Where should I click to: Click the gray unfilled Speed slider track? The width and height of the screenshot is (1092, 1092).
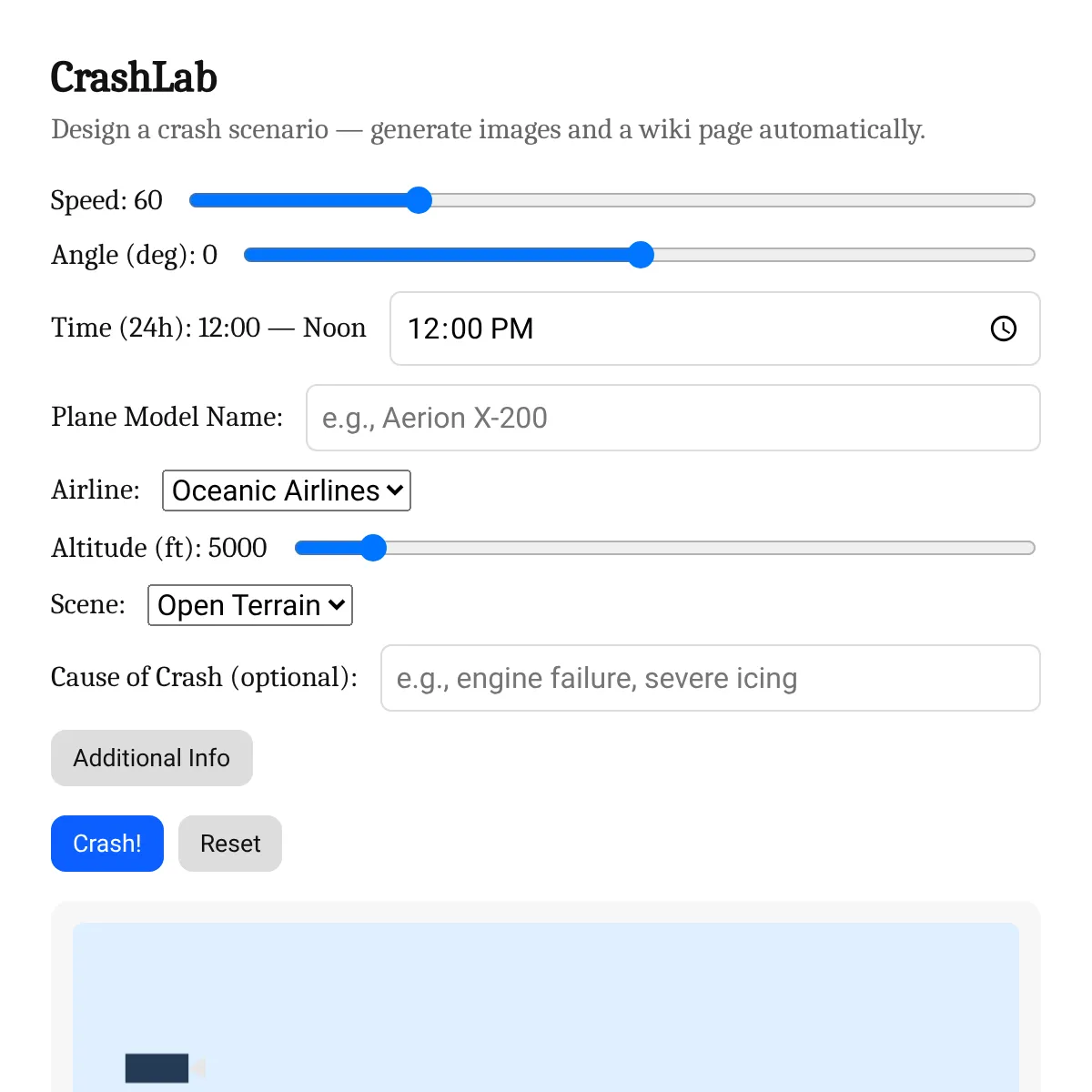click(728, 200)
